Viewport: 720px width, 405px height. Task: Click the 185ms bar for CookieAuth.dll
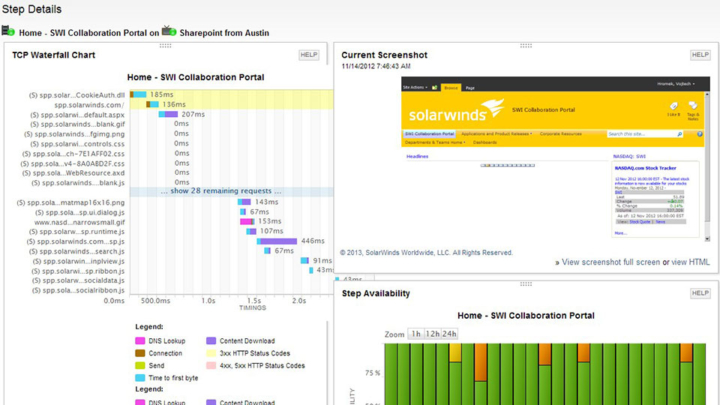pos(138,95)
